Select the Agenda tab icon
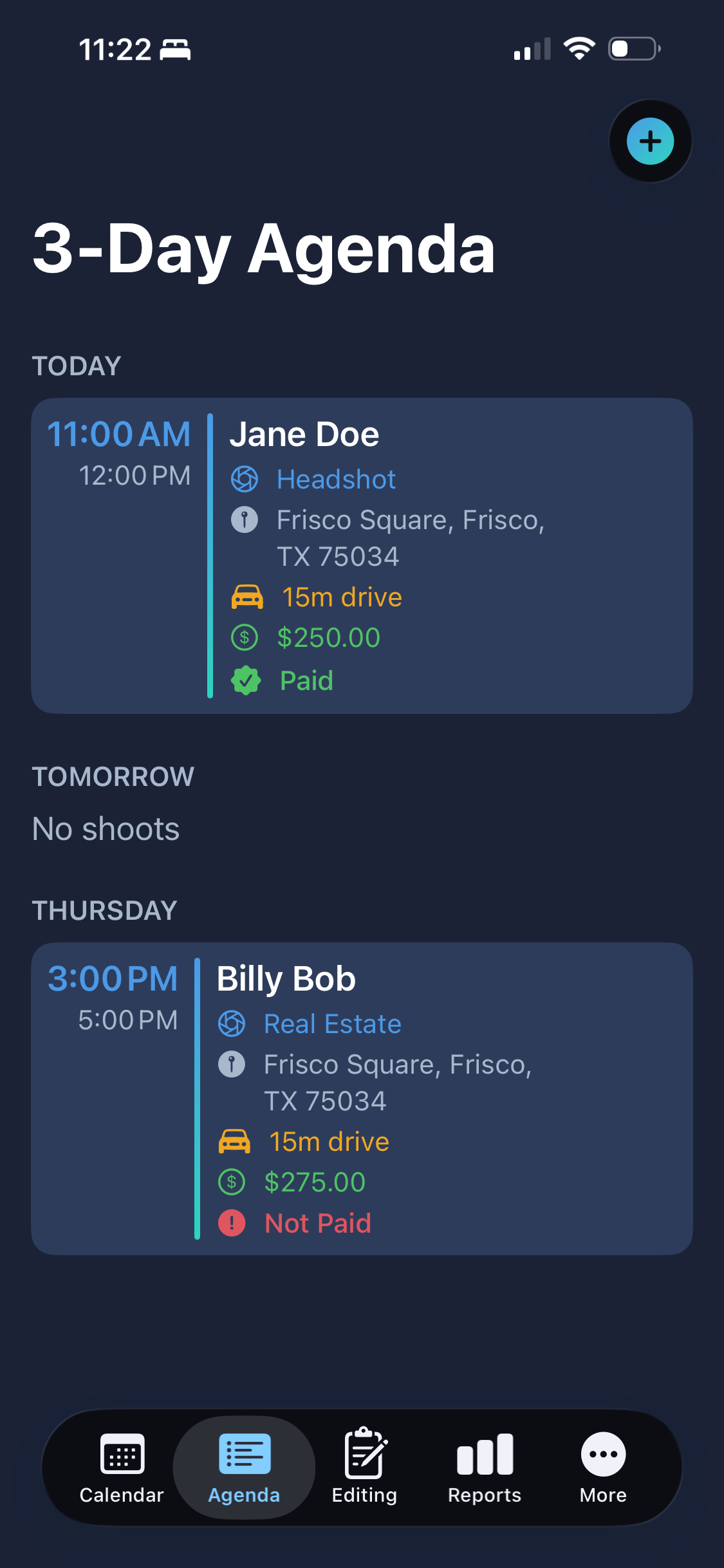 click(245, 1454)
